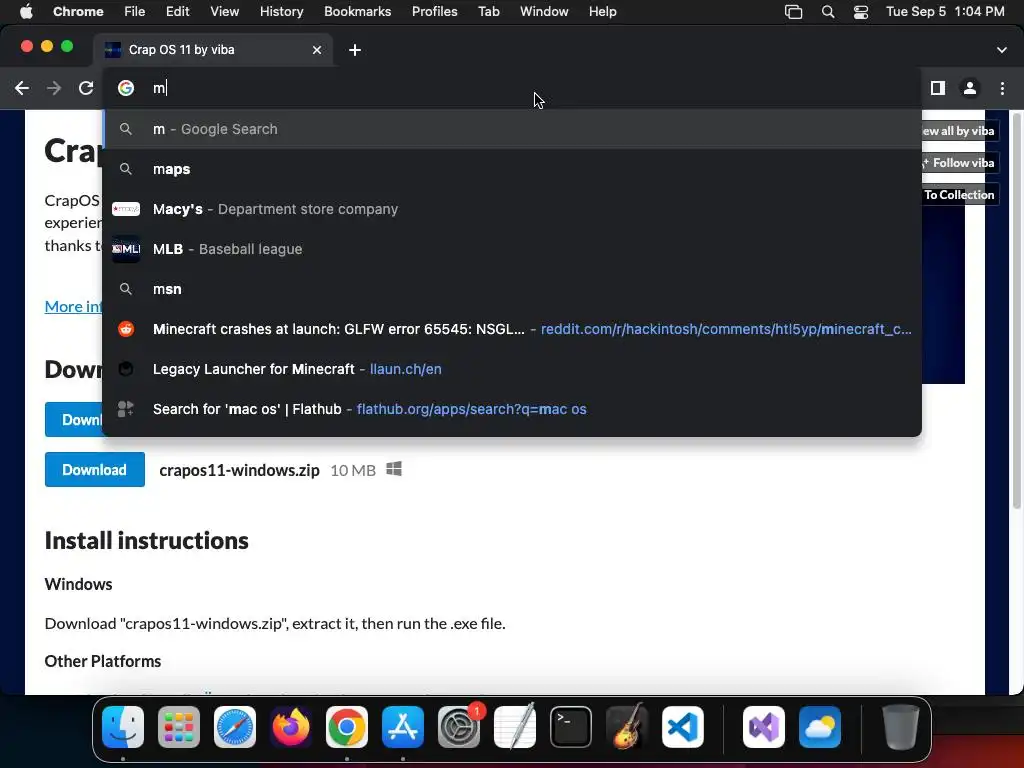This screenshot has height=768, width=1024.
Task: Open Finder from the Dock
Action: [123, 727]
